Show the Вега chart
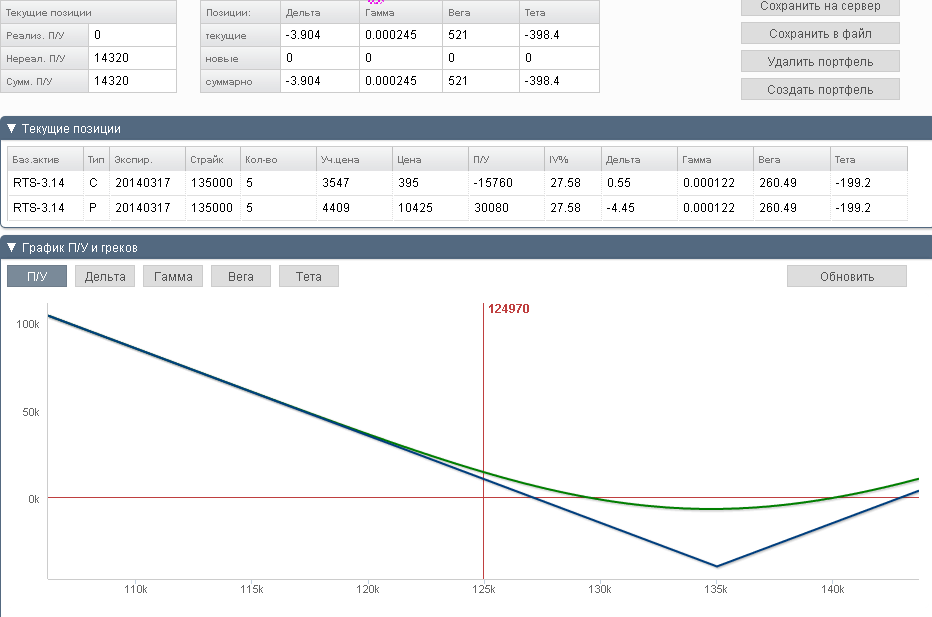Viewport: 932px width, 617px height. point(241,276)
